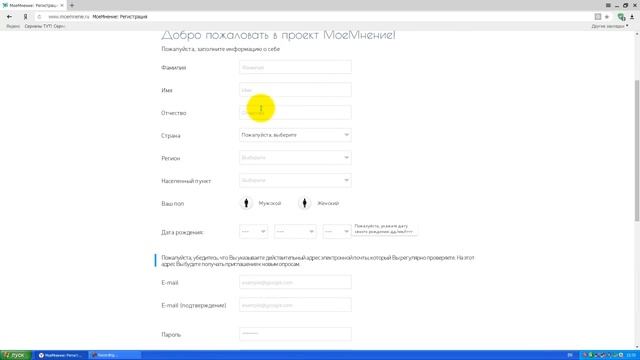Open a new tab with the plus button
The image size is (640, 360).
(x=72, y=5)
